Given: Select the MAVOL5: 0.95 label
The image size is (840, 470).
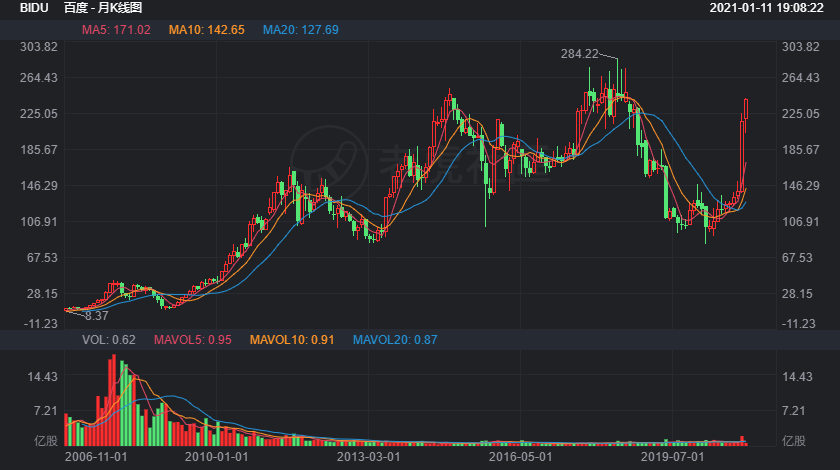Looking at the screenshot, I should click(192, 340).
